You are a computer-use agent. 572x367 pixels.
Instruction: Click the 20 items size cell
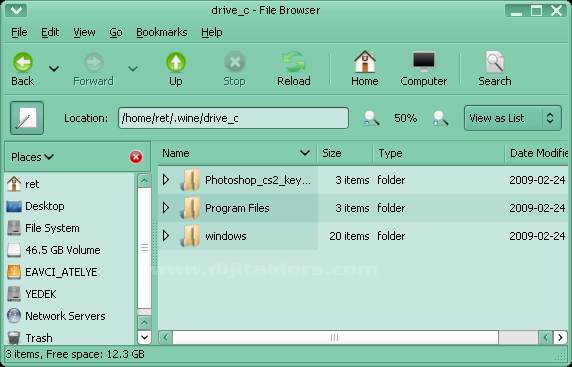point(349,236)
